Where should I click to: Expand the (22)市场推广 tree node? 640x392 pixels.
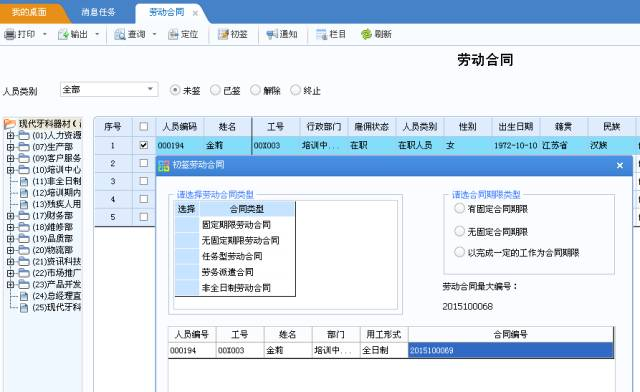[11, 273]
